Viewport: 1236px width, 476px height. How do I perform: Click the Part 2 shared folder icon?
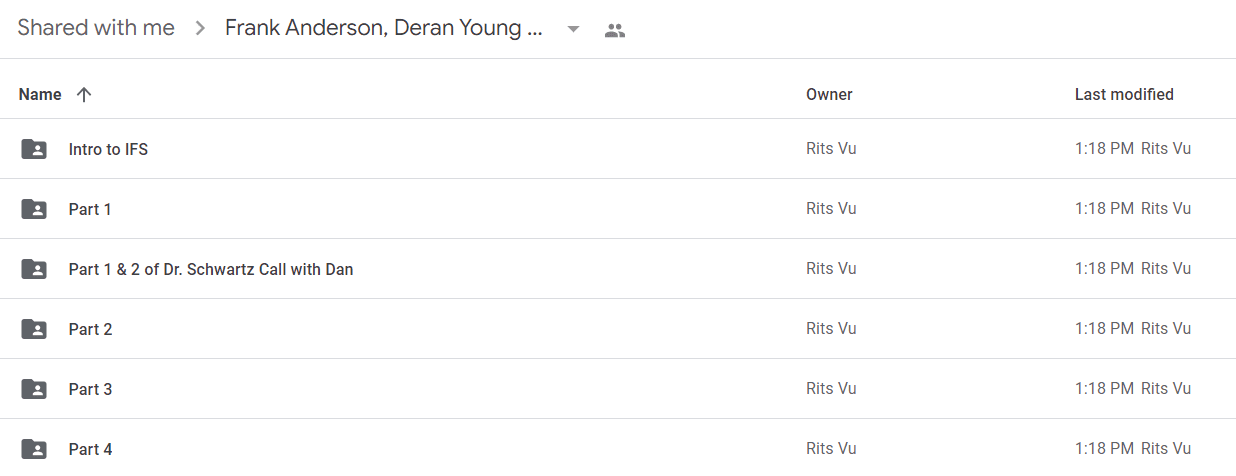(x=34, y=329)
